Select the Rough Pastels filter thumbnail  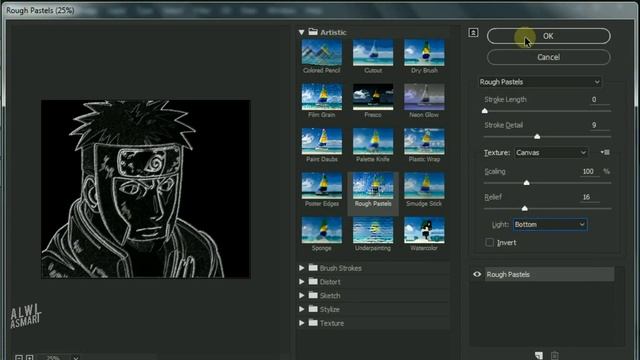373,186
